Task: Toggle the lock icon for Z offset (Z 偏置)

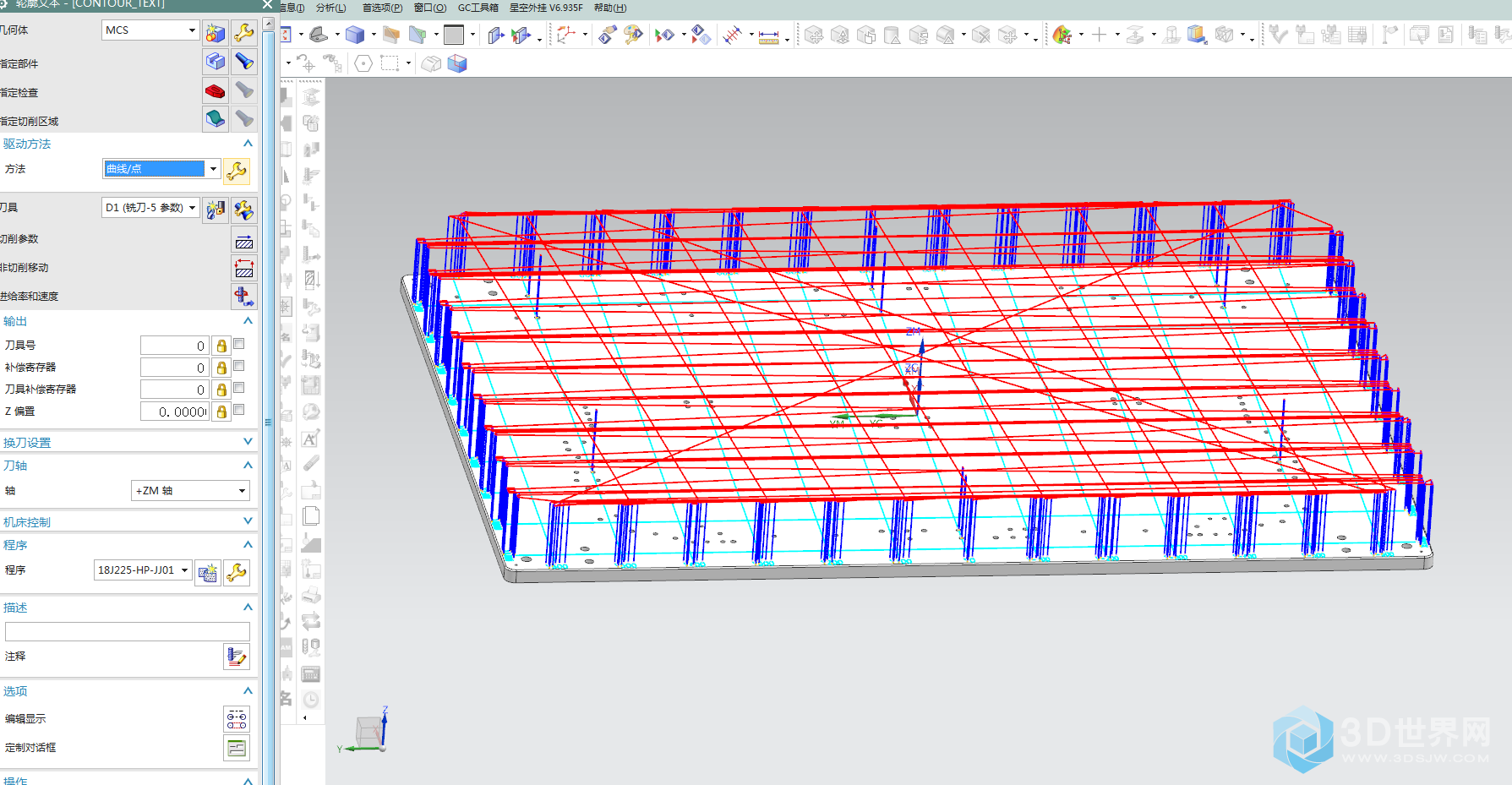Action: 221,412
